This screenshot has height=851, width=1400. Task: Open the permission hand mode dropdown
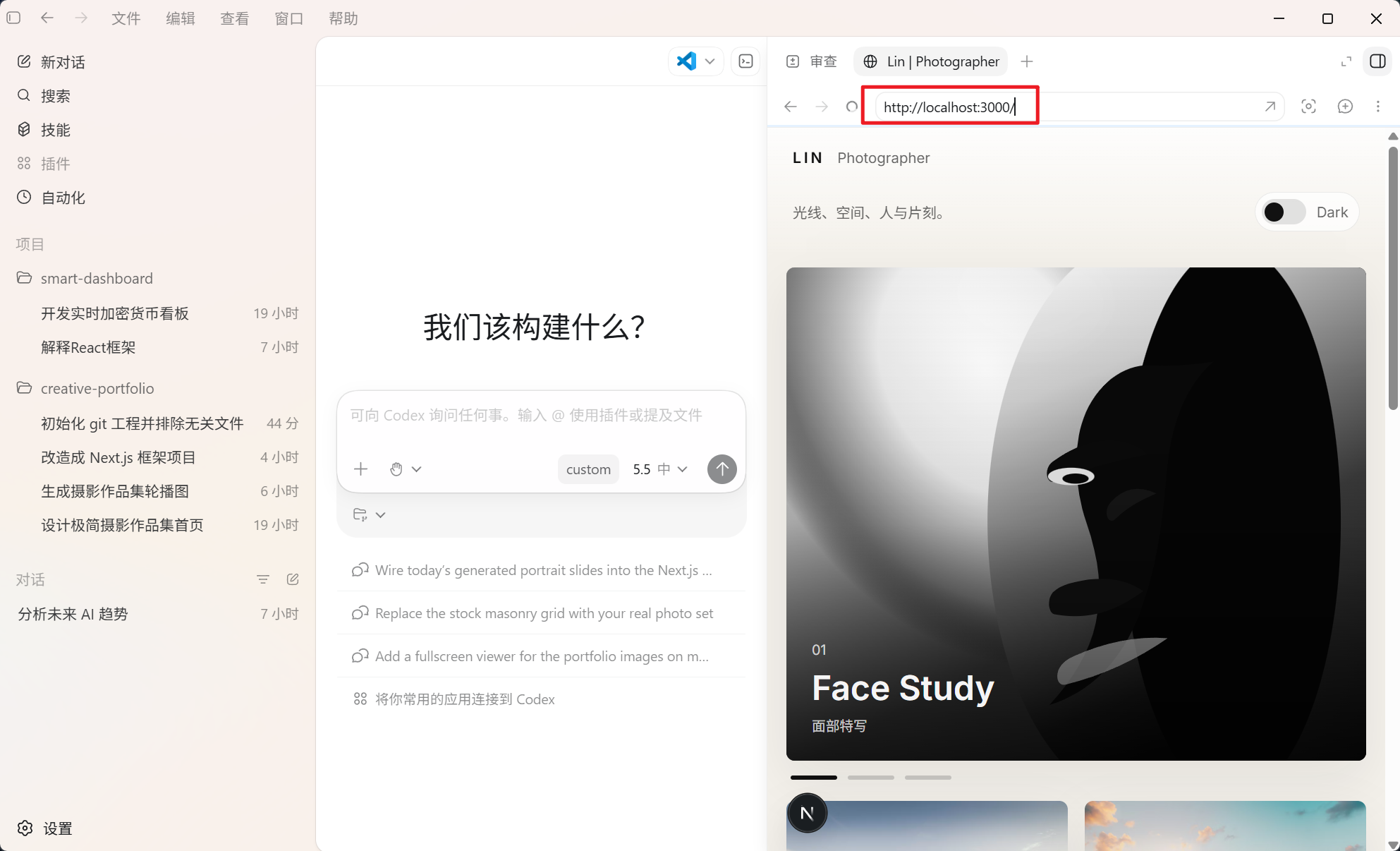click(406, 469)
